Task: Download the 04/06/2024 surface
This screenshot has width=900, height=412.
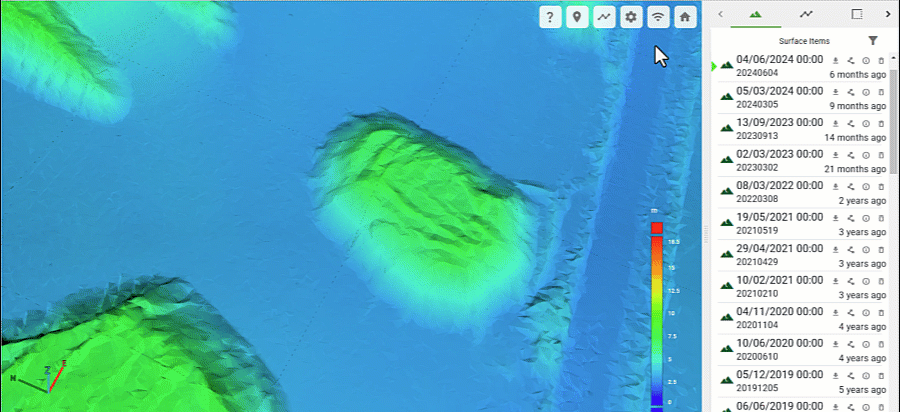Action: [836, 62]
